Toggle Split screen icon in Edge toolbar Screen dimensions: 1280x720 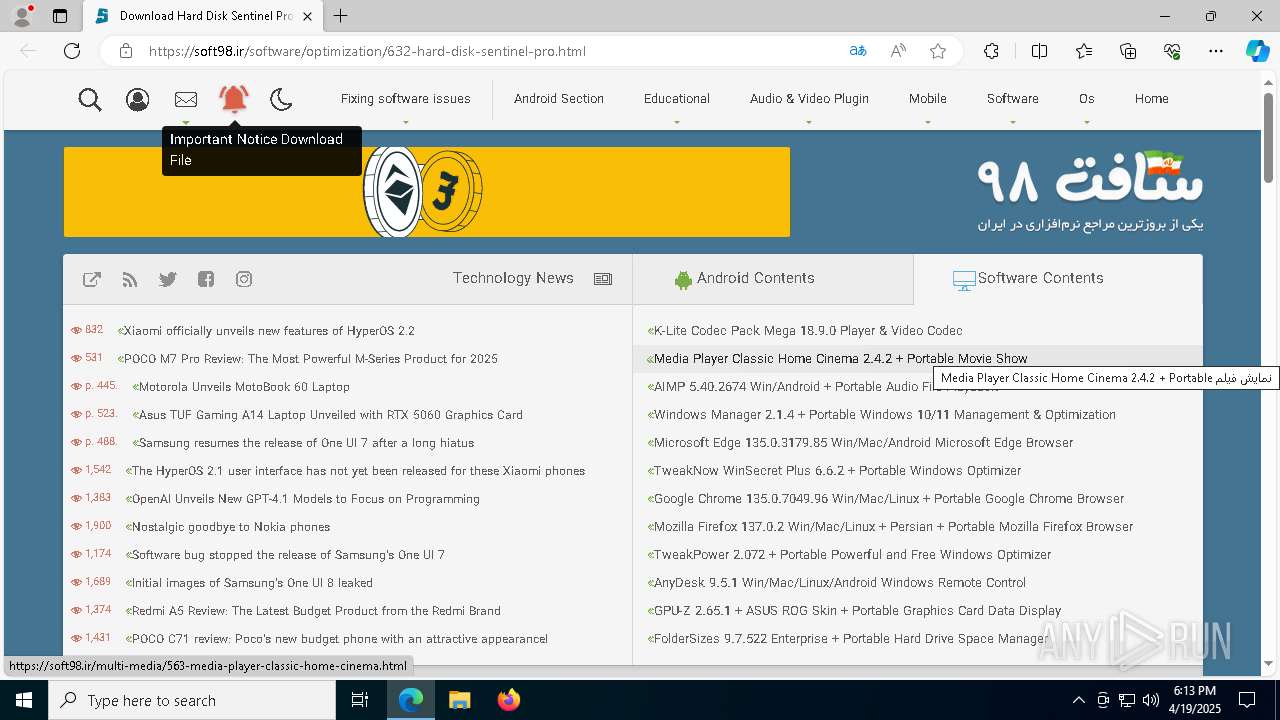click(x=1039, y=51)
